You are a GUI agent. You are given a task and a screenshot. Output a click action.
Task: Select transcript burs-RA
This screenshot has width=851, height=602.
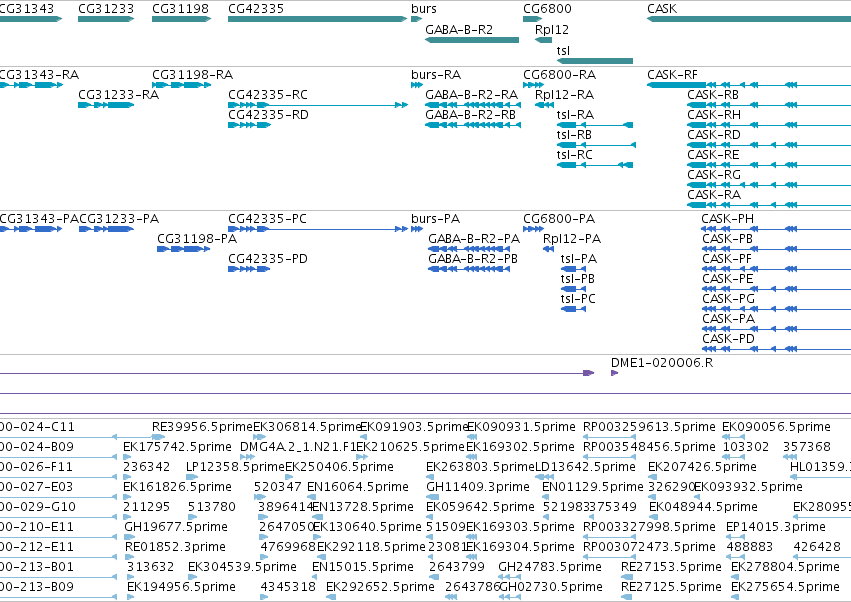pyautogui.click(x=417, y=85)
